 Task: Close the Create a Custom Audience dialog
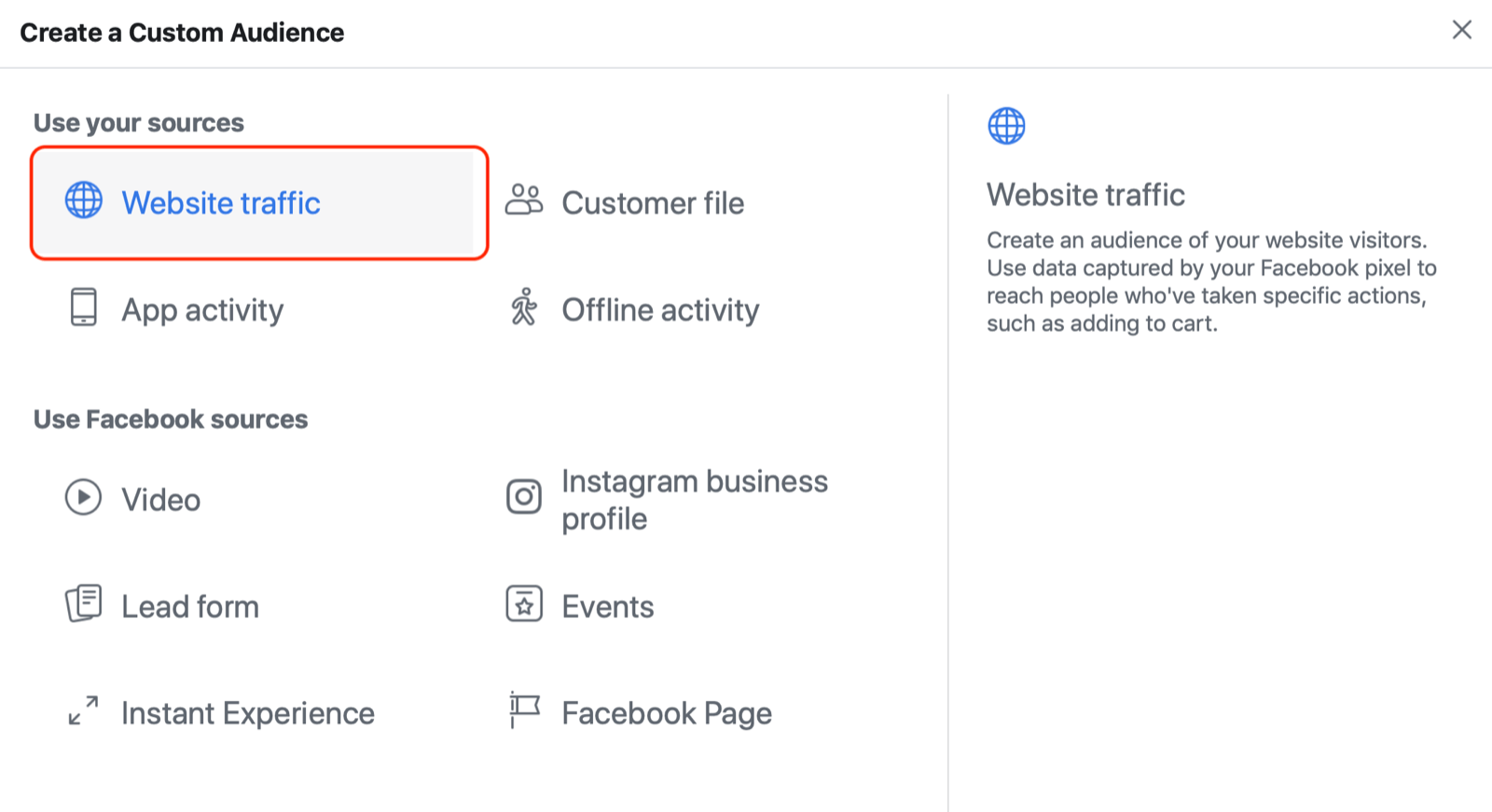(x=1462, y=30)
